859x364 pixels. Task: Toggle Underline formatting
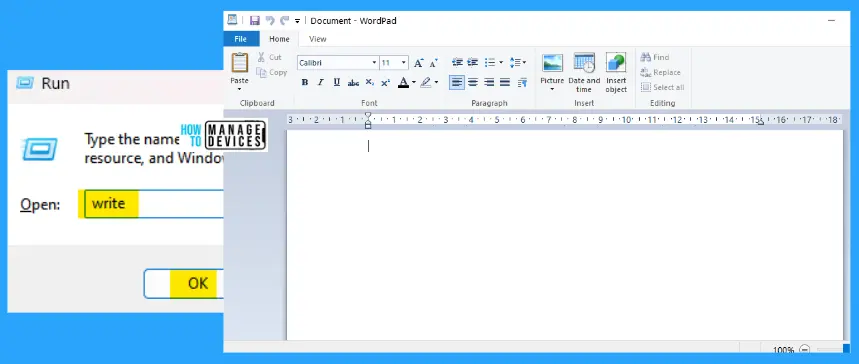click(x=336, y=83)
